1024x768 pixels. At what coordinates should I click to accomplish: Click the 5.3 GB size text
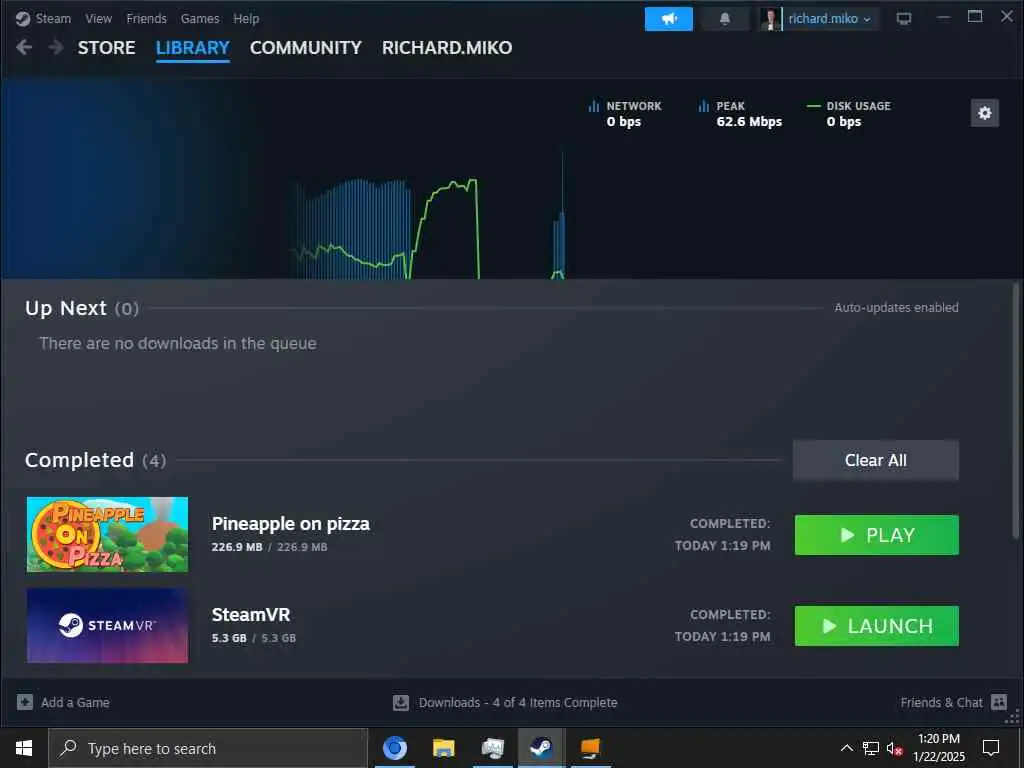[229, 638]
